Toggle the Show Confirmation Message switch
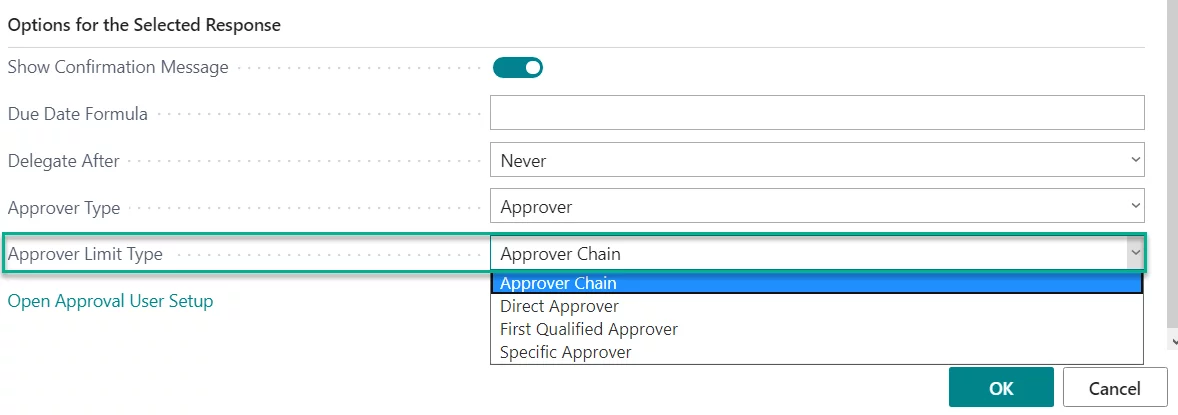The width and height of the screenshot is (1178, 415). (517, 68)
